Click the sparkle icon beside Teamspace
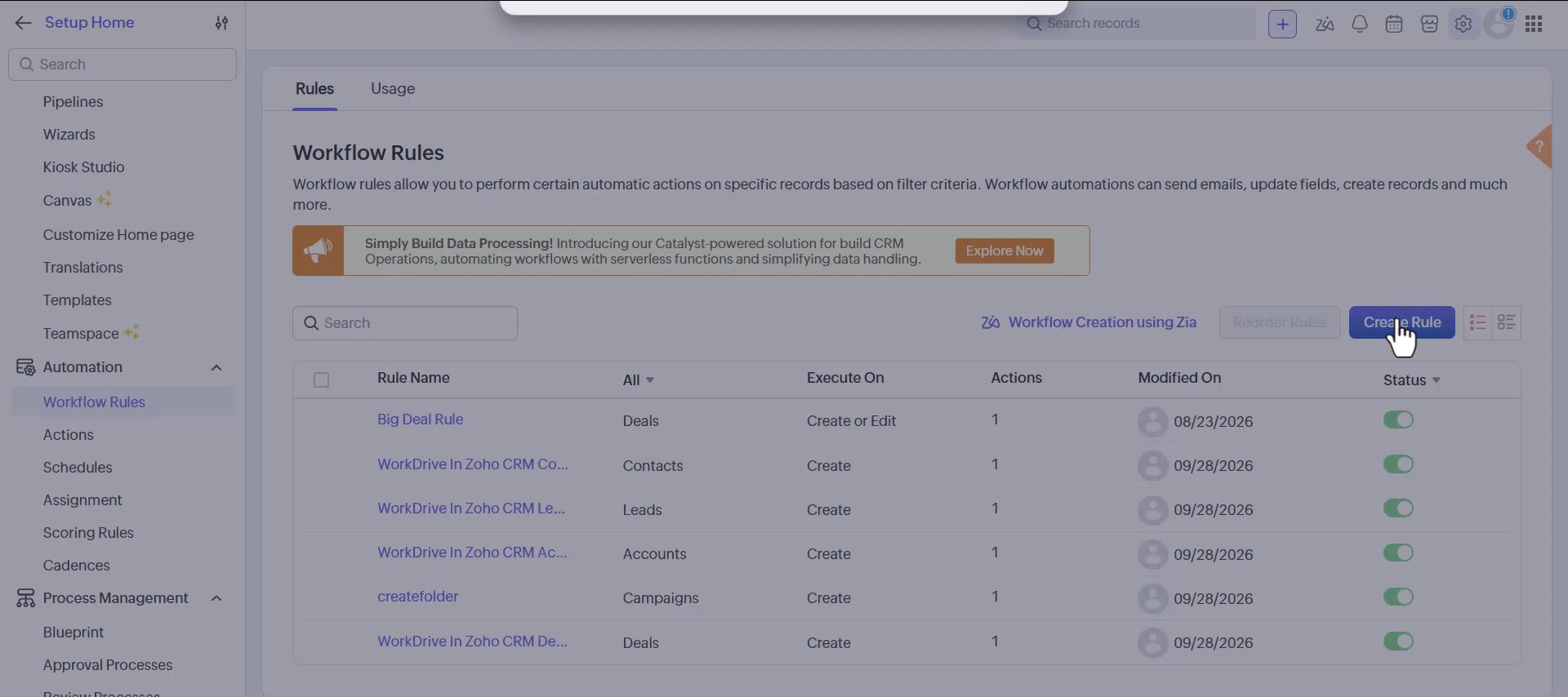 click(132, 332)
